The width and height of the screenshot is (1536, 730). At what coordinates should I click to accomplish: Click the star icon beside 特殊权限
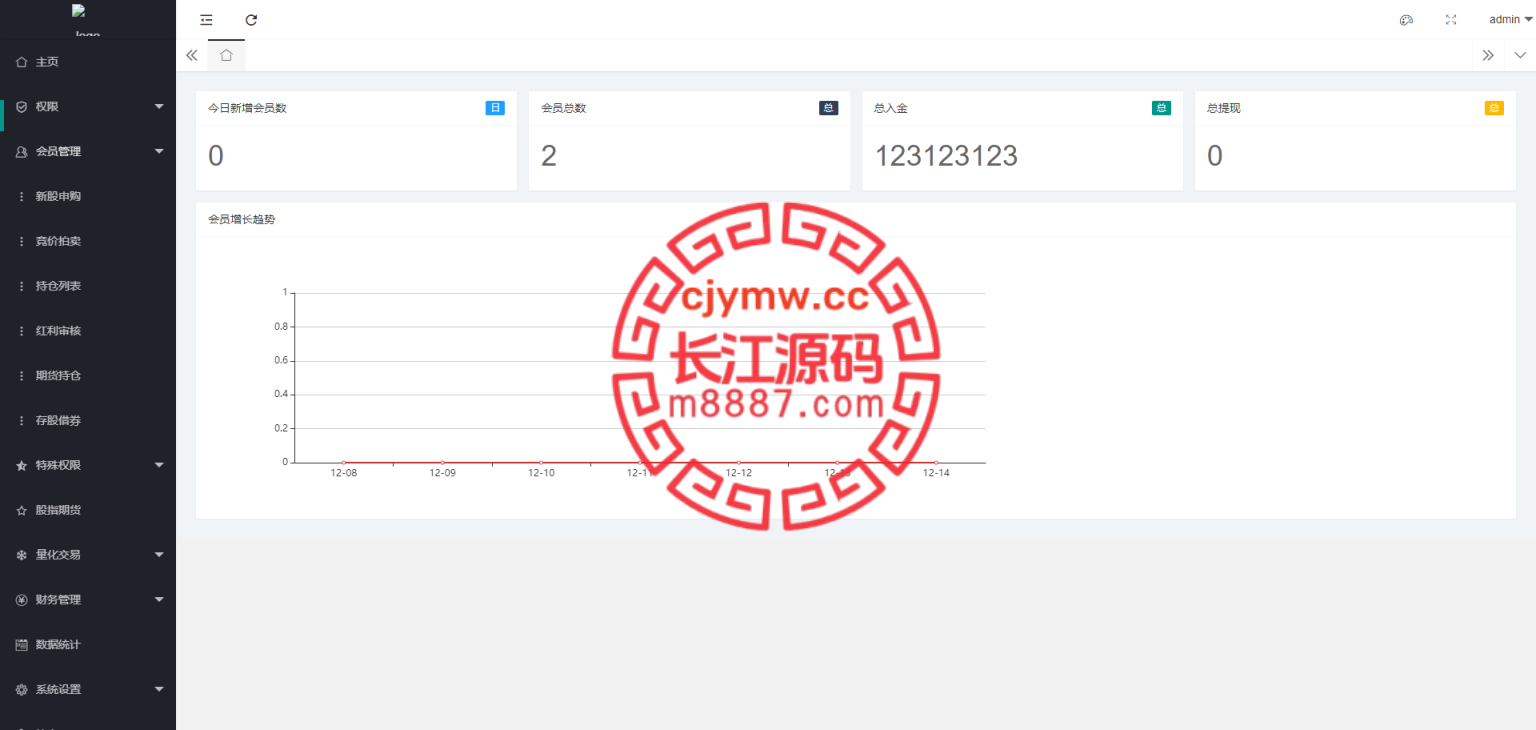pyautogui.click(x=21, y=465)
